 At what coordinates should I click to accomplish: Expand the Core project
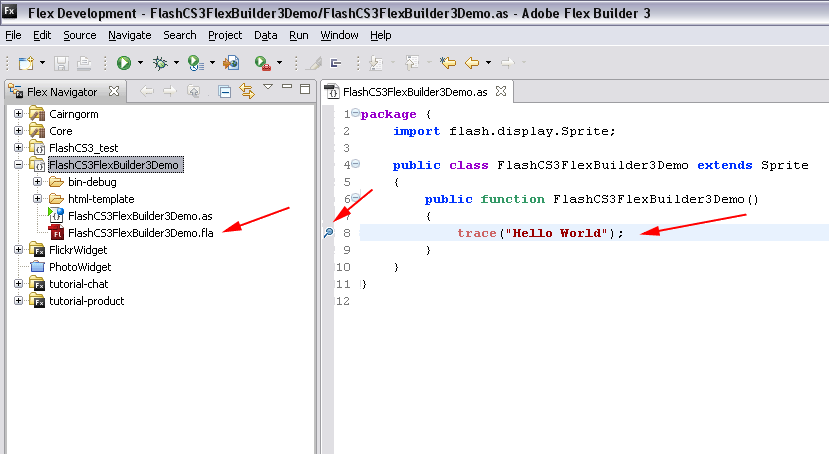(19, 131)
